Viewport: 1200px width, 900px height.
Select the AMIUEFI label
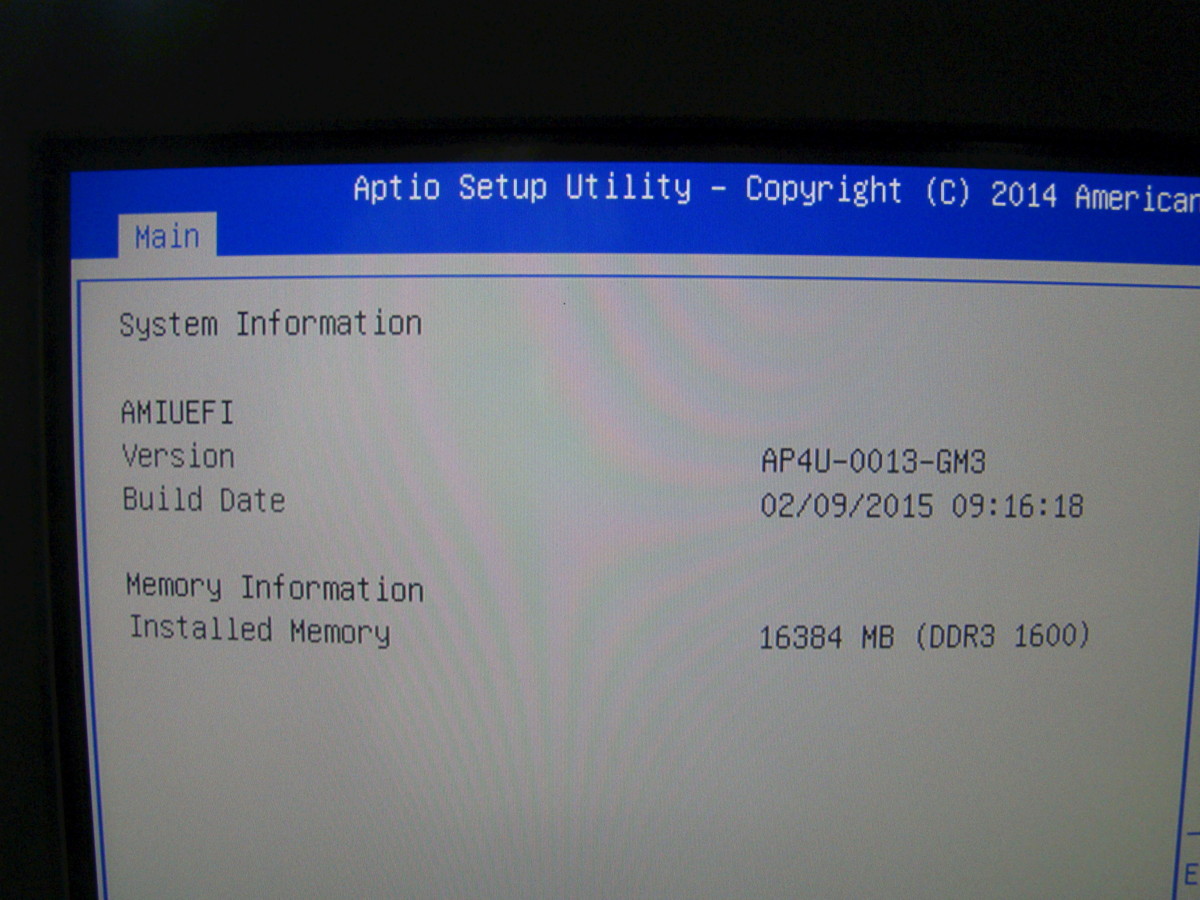tap(177, 412)
